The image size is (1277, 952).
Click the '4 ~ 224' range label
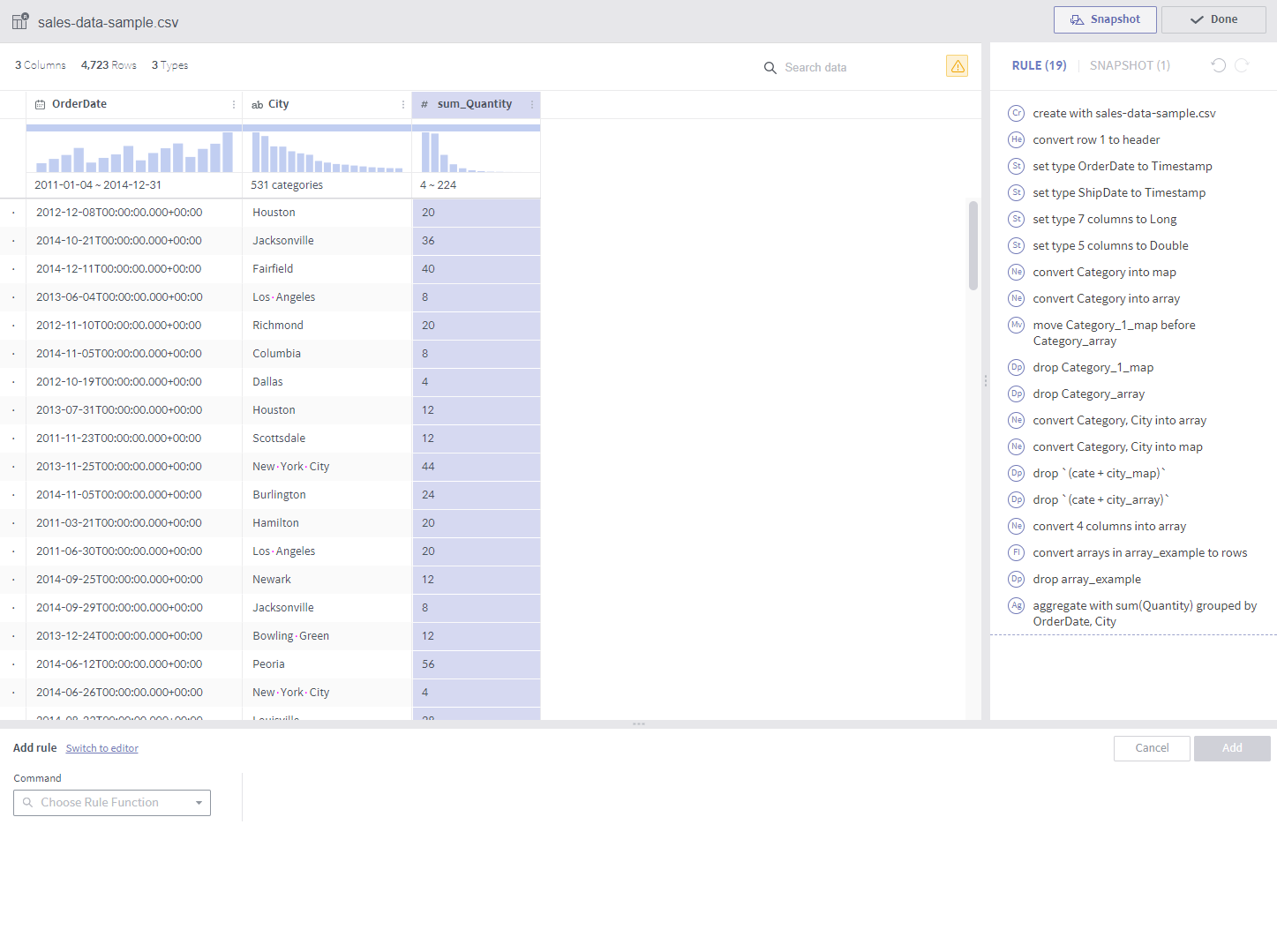pyautogui.click(x=438, y=185)
